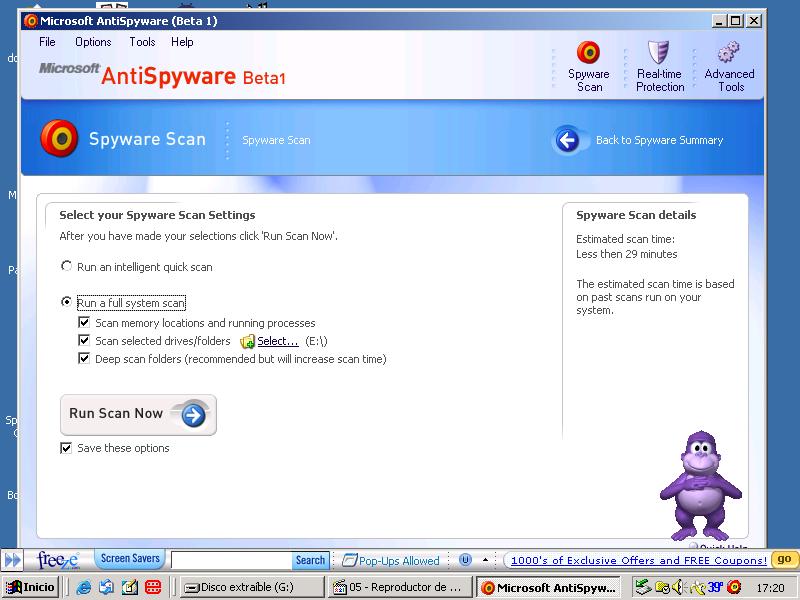Screen dimensions: 800x600
Task: Open Advanced Tools gears icon
Action: pos(729,53)
